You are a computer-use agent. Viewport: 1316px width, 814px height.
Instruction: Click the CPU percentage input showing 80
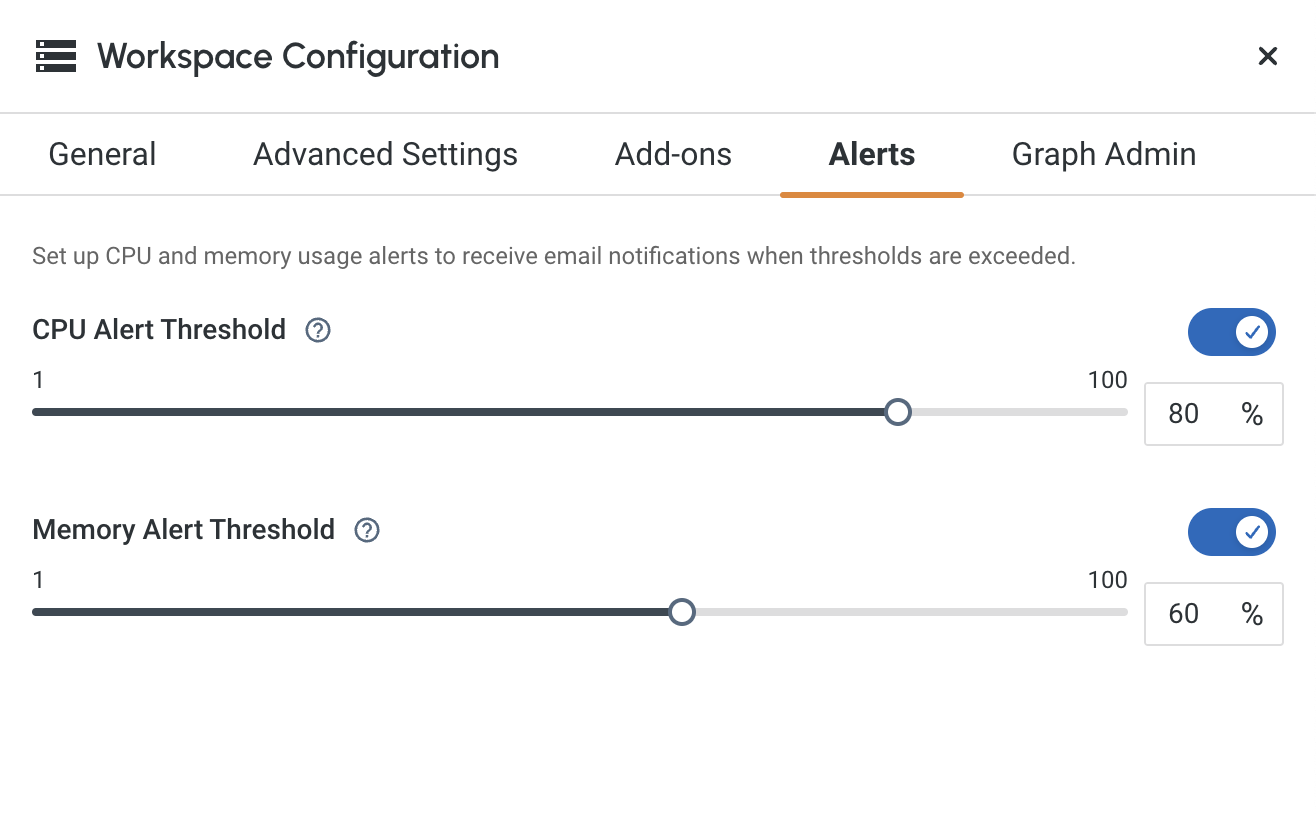[x=1185, y=414]
